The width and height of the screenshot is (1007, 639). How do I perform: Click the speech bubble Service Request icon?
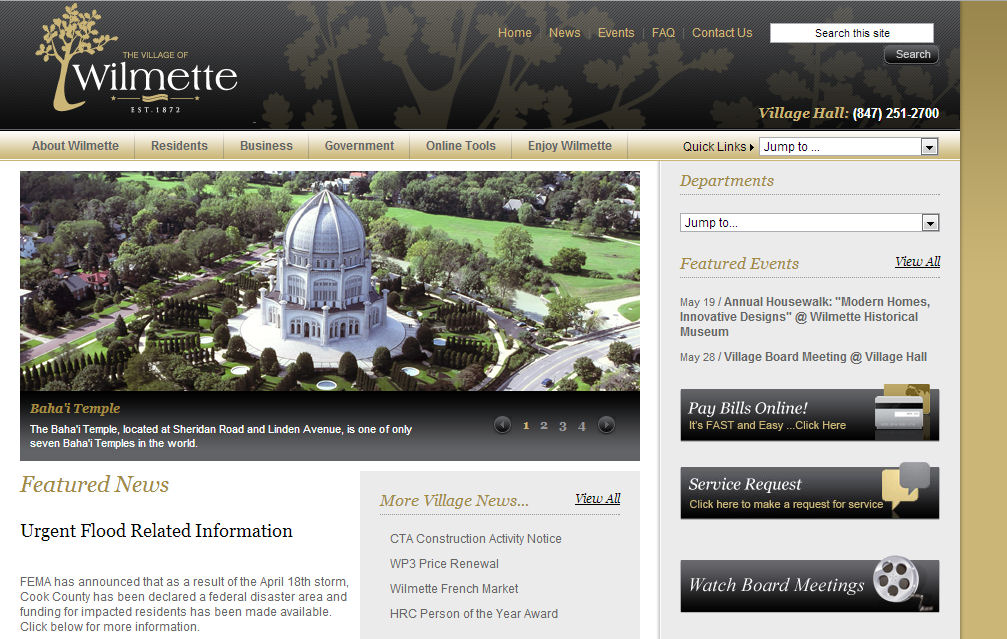906,488
